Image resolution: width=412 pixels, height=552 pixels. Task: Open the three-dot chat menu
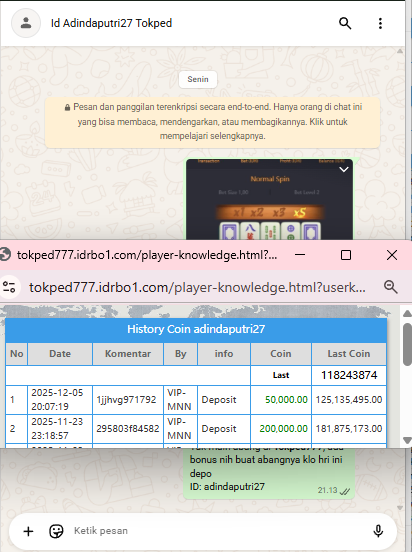click(x=380, y=23)
